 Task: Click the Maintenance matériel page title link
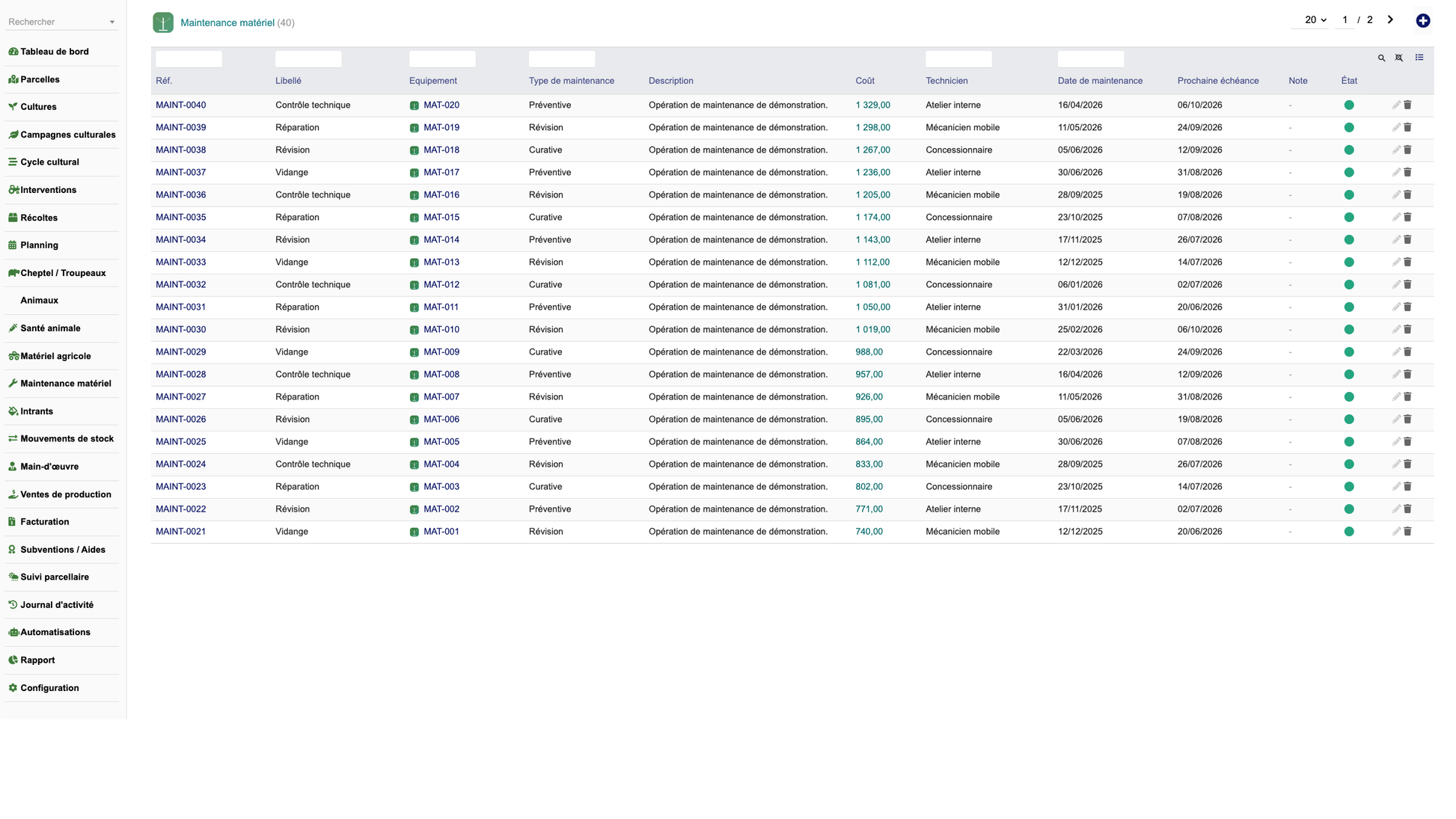[227, 23]
